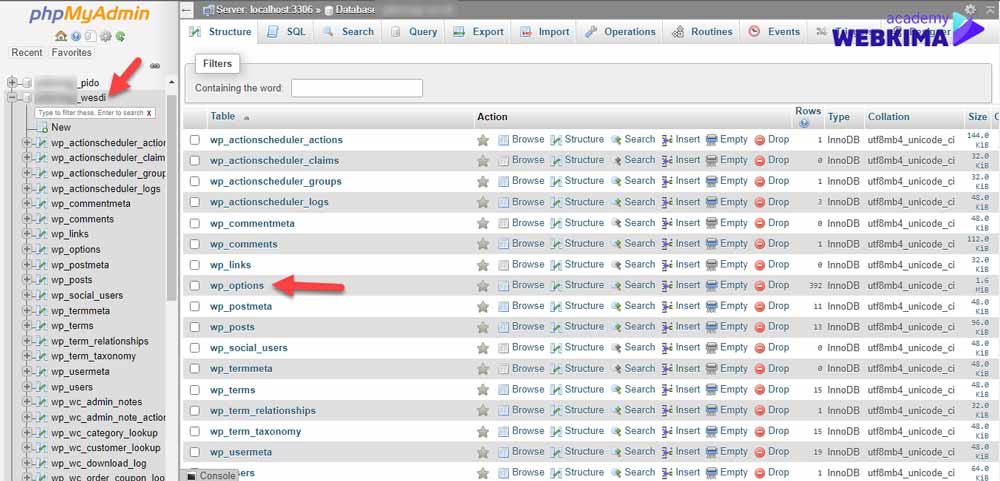The height and width of the screenshot is (481, 1000).
Task: Collapse navigation panel arrow button
Action: (186, 10)
